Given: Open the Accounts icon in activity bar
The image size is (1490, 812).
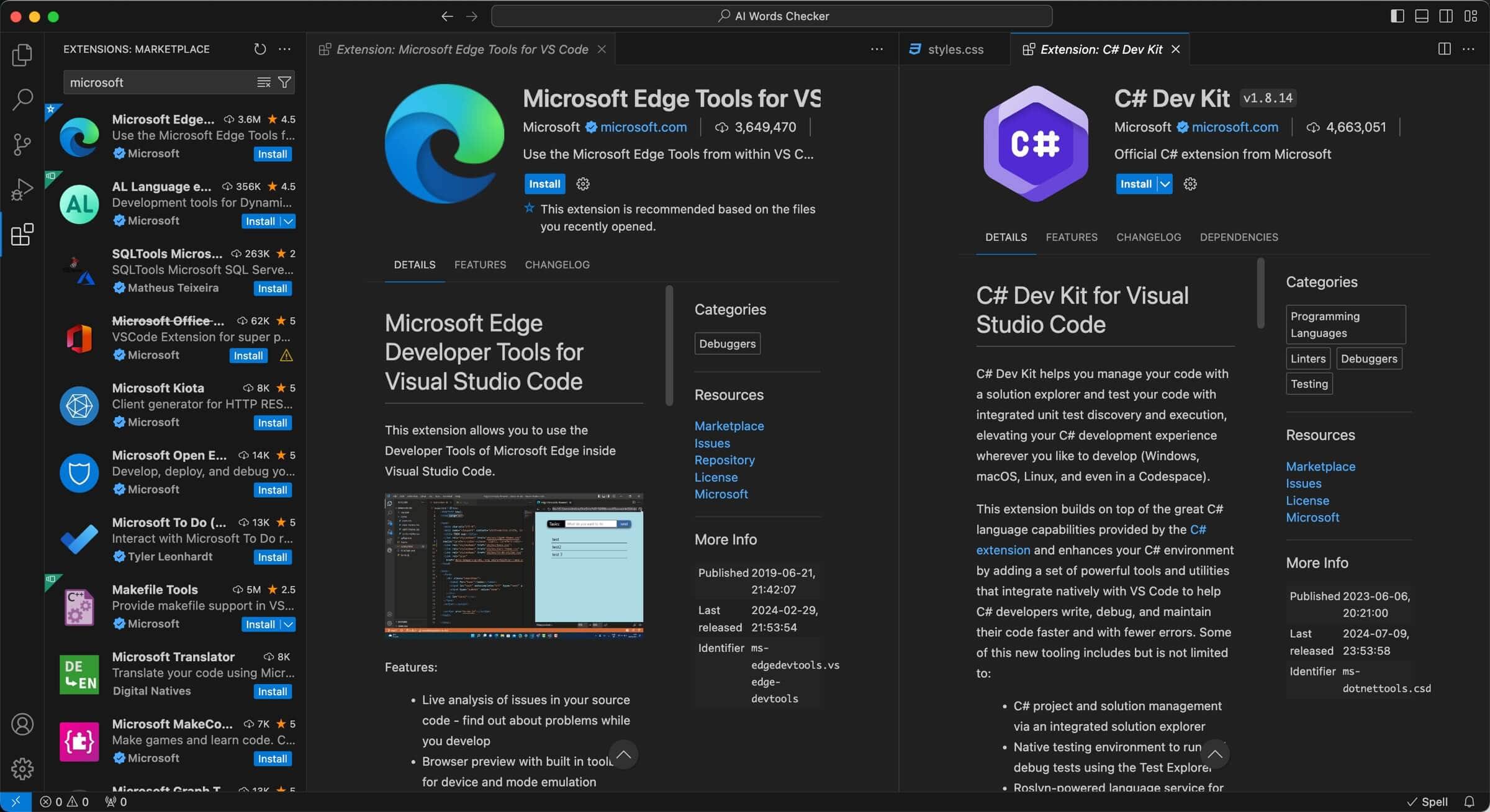Looking at the screenshot, I should point(22,724).
